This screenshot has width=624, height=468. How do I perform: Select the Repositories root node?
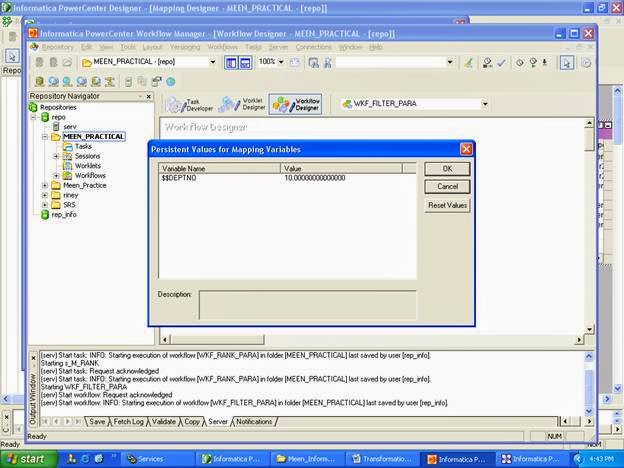[x=58, y=107]
